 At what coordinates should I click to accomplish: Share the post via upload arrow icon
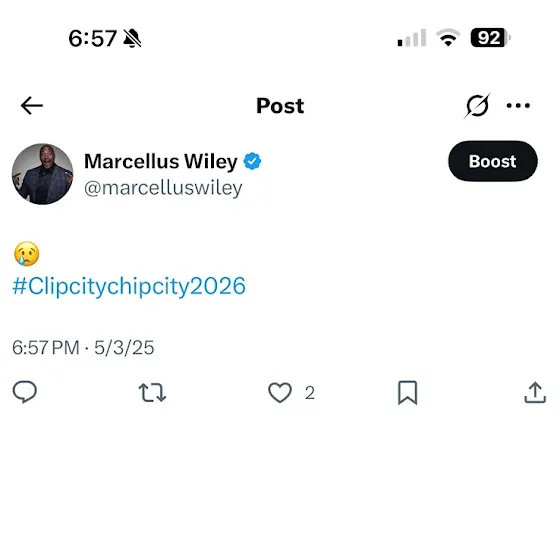[x=535, y=392]
